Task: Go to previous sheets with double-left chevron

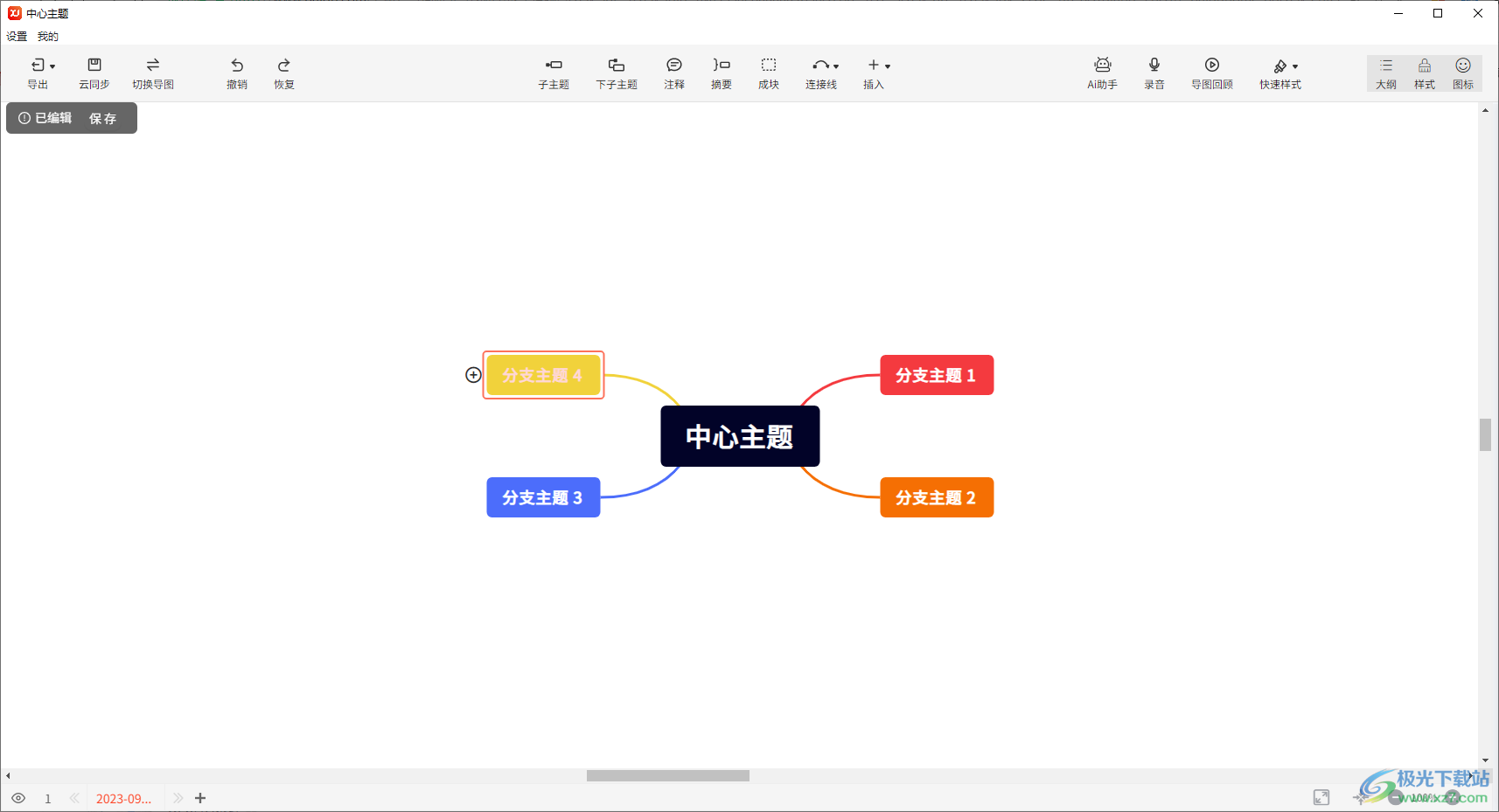Action: [74, 798]
